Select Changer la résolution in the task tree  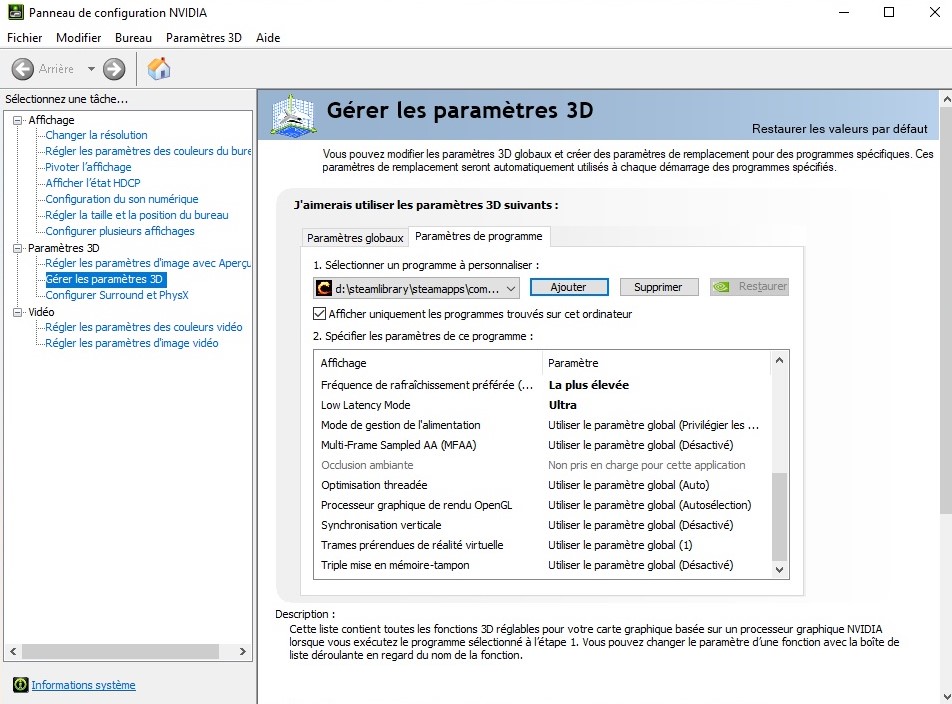[x=96, y=135]
